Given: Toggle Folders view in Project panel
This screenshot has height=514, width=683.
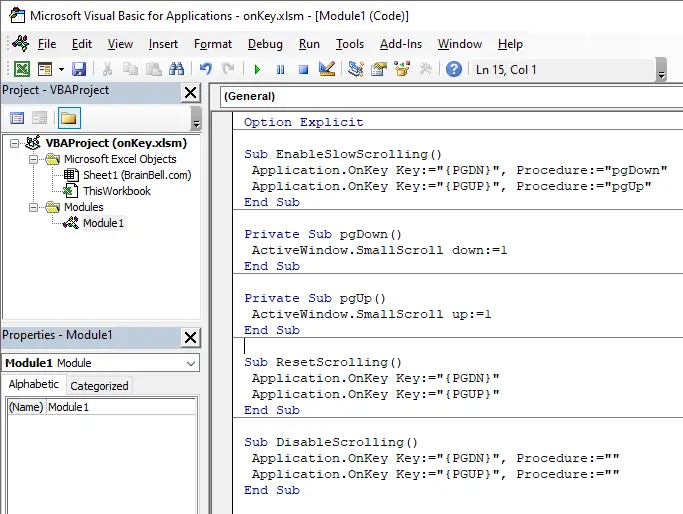Looking at the screenshot, I should 69,118.
